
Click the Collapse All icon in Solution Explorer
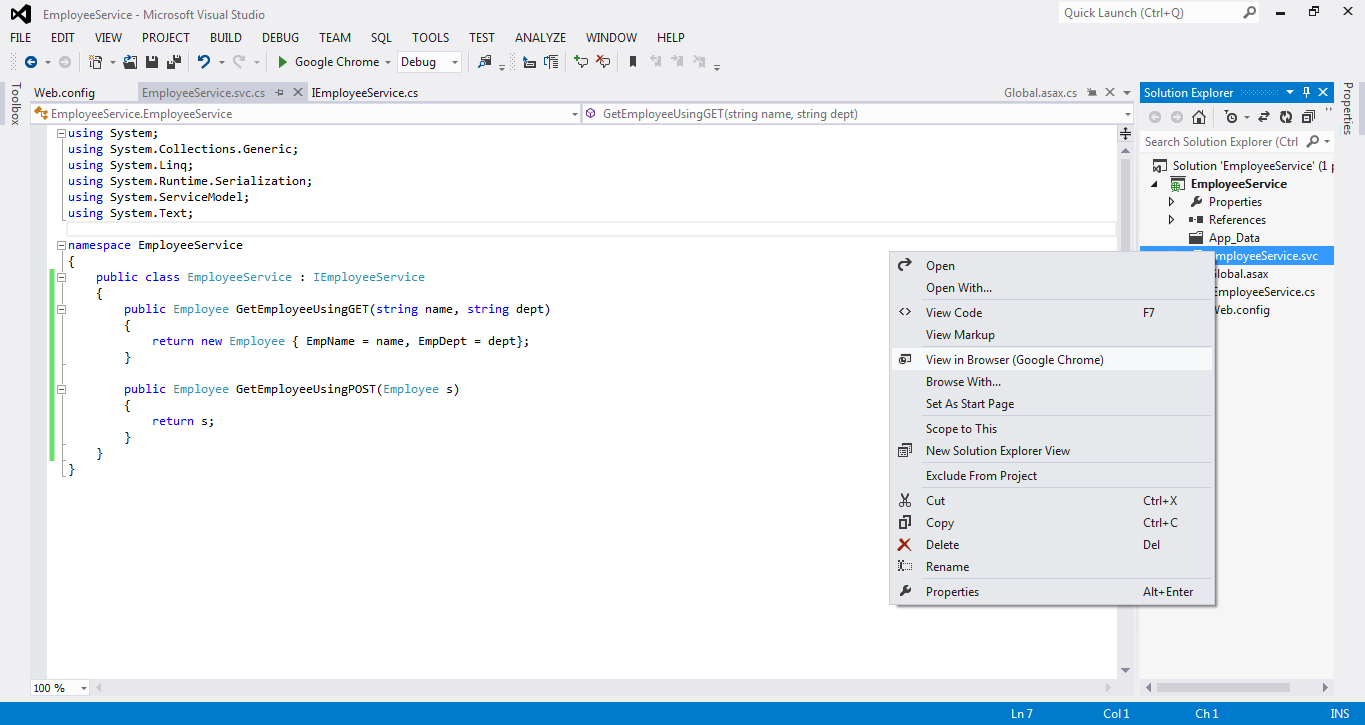(1308, 117)
